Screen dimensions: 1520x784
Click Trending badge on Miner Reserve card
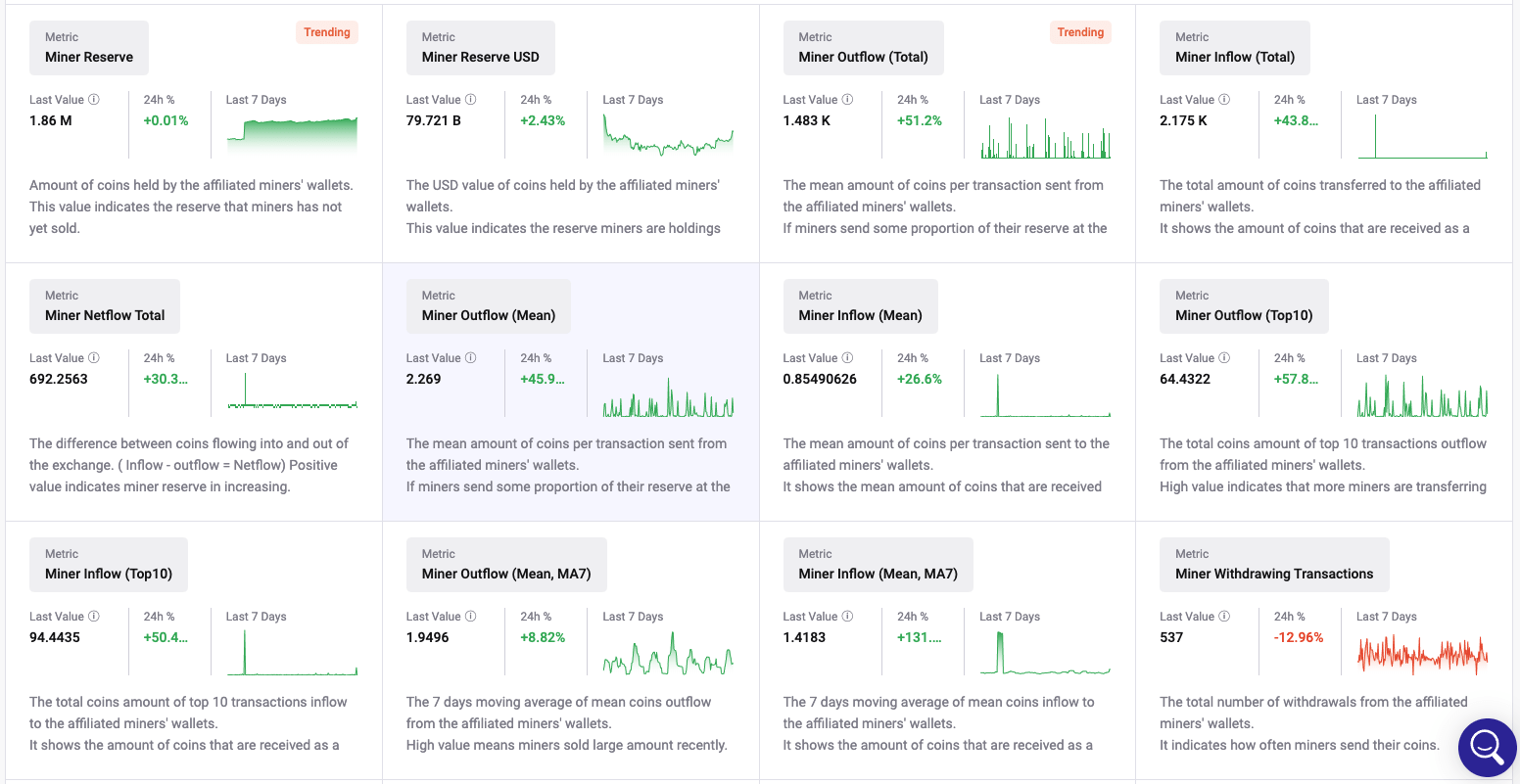click(x=327, y=32)
